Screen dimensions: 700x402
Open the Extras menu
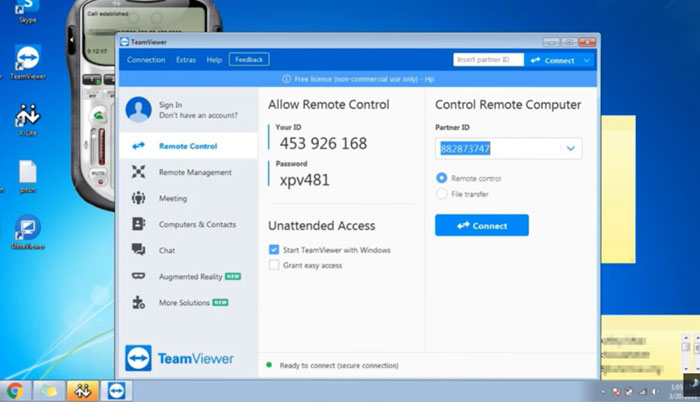click(186, 60)
